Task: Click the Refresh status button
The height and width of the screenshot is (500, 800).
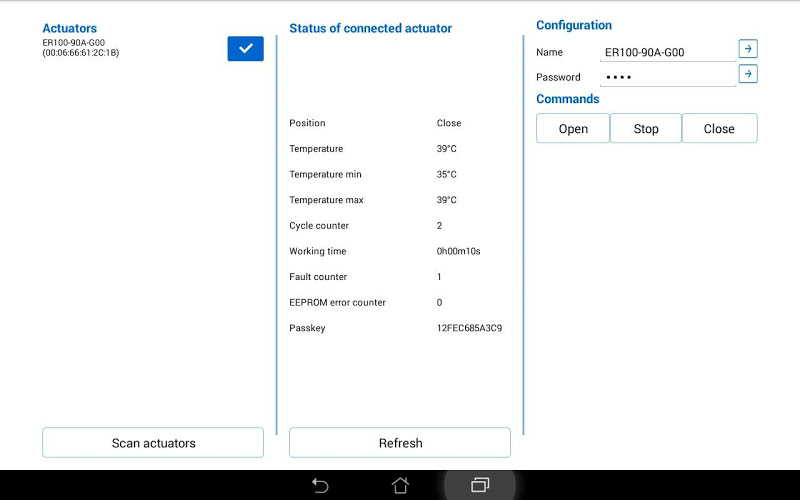Action: point(400,443)
